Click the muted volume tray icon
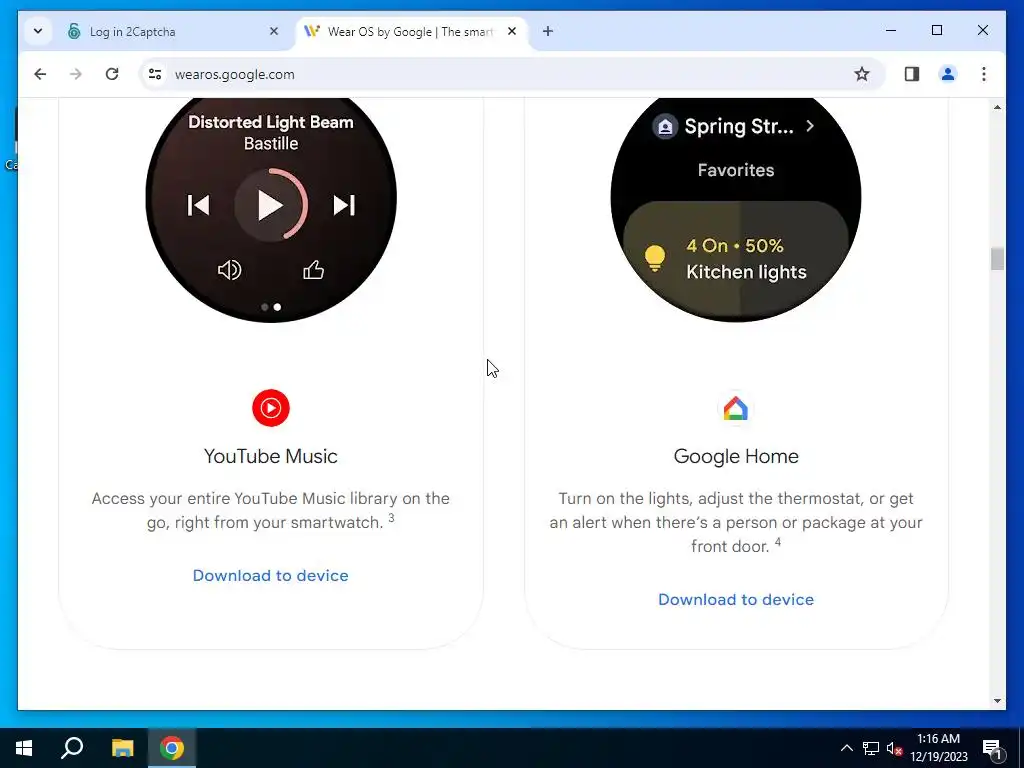The width and height of the screenshot is (1024, 768). tap(895, 748)
